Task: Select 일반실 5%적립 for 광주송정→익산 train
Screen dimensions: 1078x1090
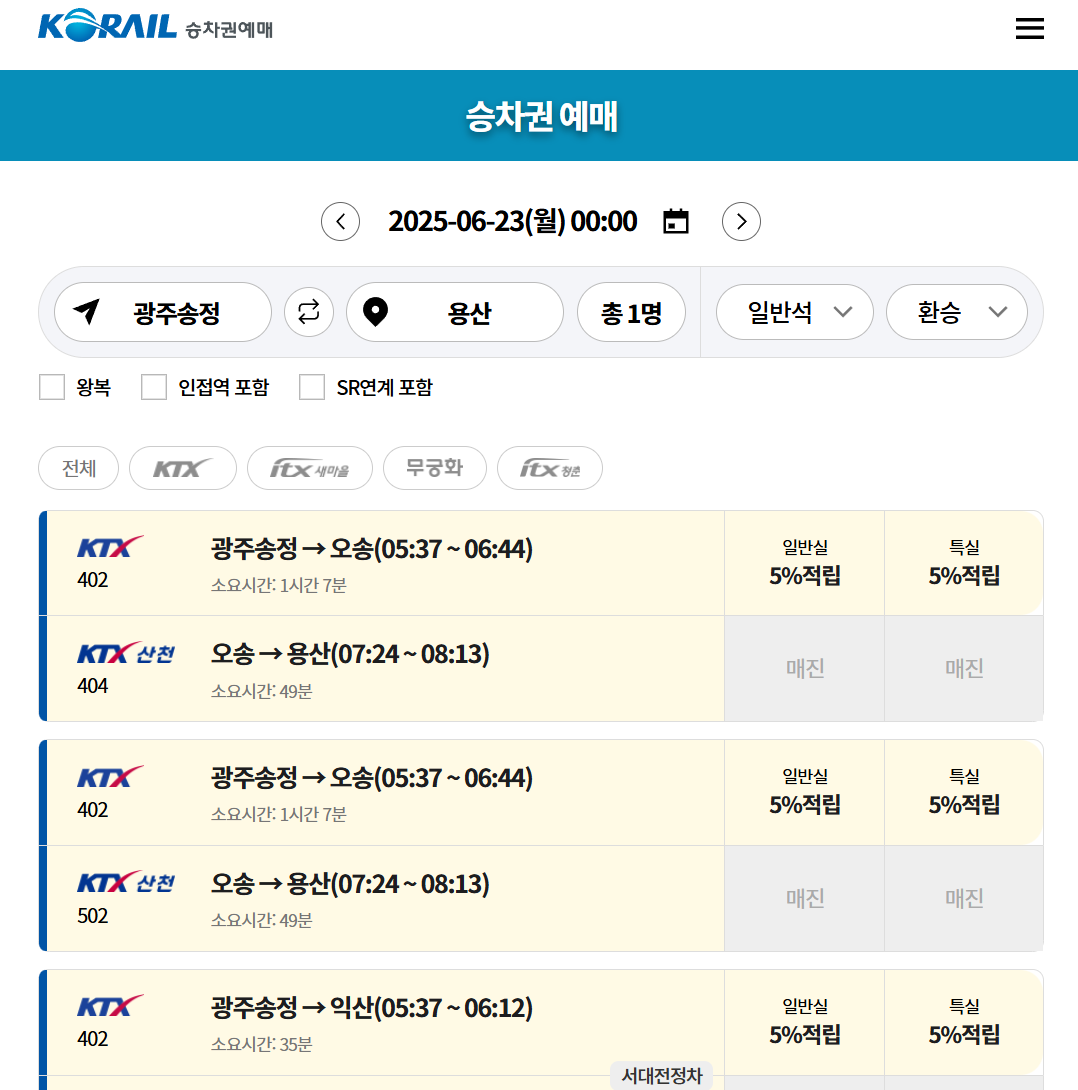Action: point(804,1022)
